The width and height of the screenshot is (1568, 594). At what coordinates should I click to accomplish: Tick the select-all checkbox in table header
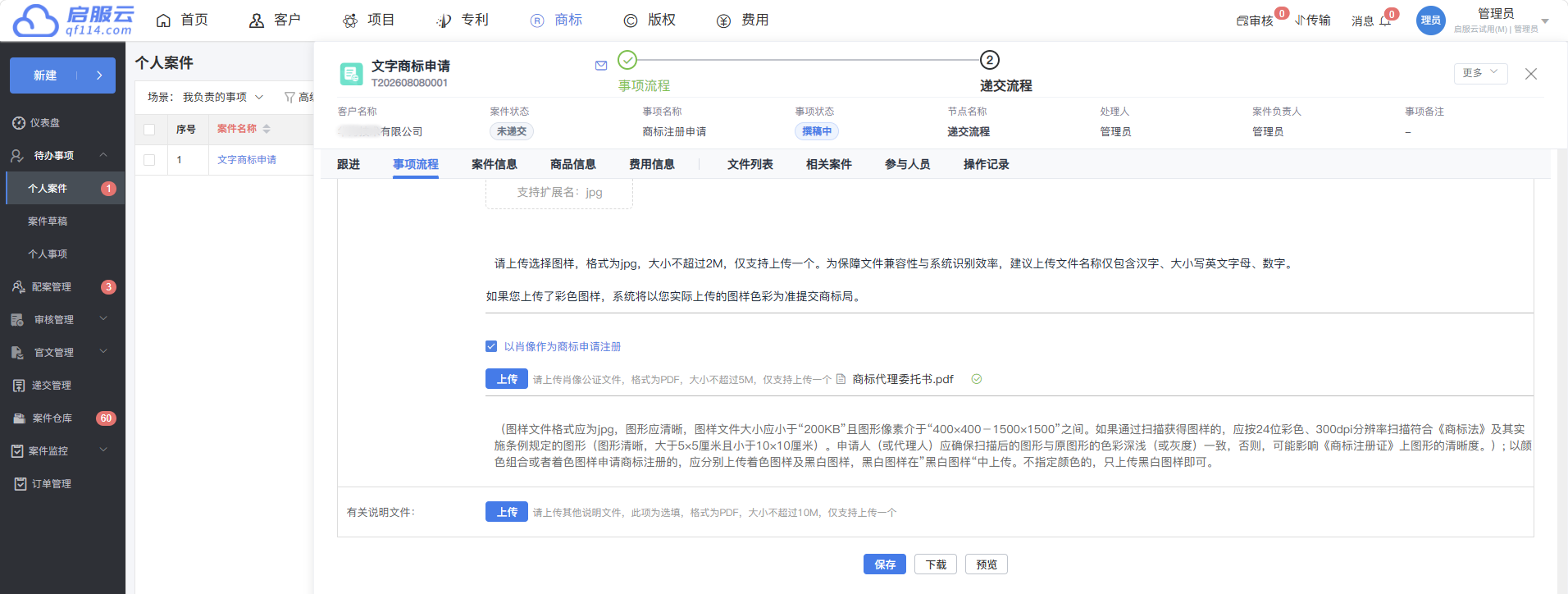(x=149, y=130)
